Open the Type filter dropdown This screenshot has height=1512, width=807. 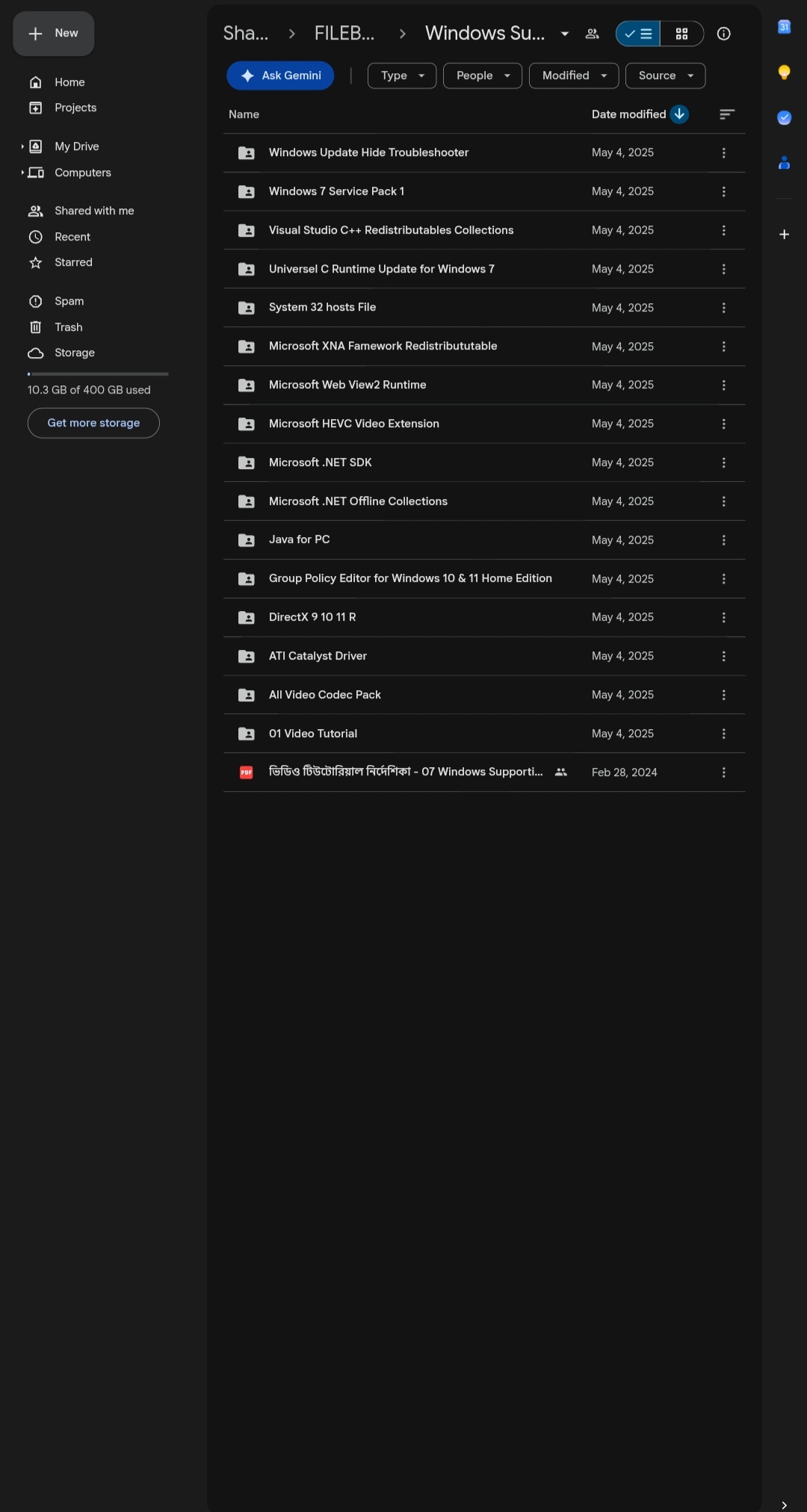[x=402, y=75]
